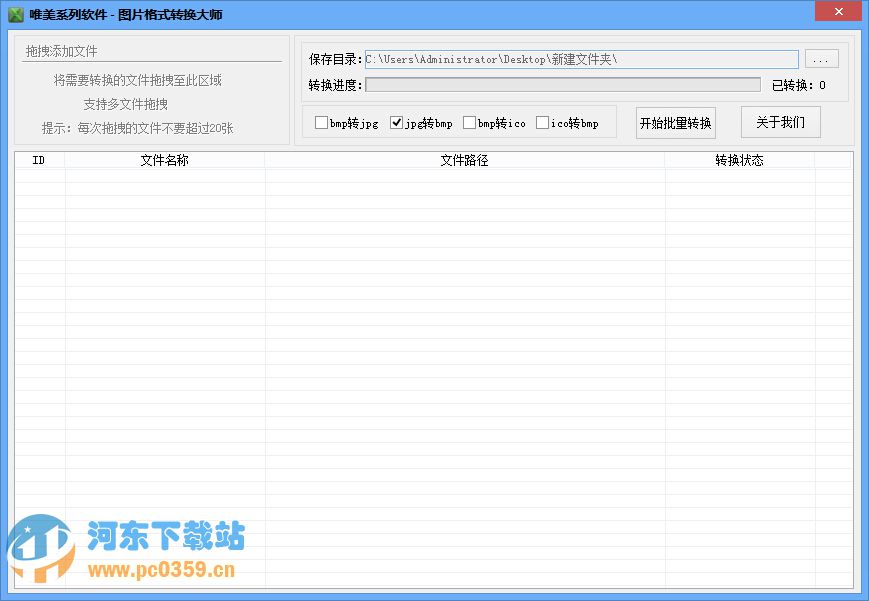Click the browse button next to save directory
The image size is (869, 601).
(821, 59)
